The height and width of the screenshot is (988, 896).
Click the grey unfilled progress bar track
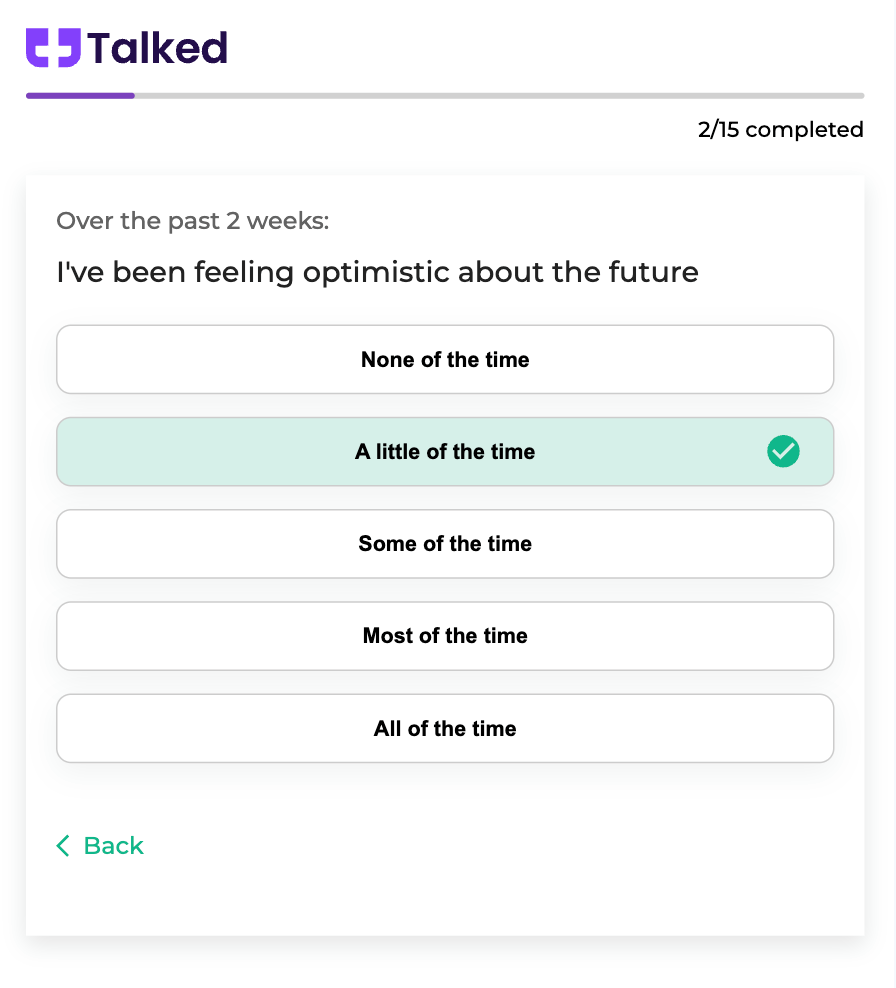tap(499, 96)
